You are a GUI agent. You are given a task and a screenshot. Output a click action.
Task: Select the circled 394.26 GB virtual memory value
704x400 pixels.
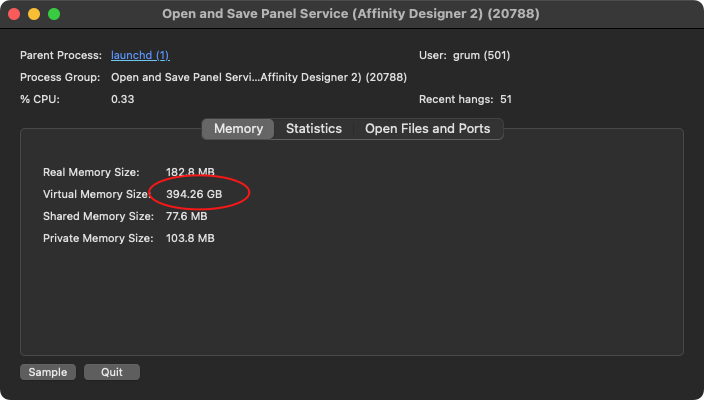pos(194,194)
